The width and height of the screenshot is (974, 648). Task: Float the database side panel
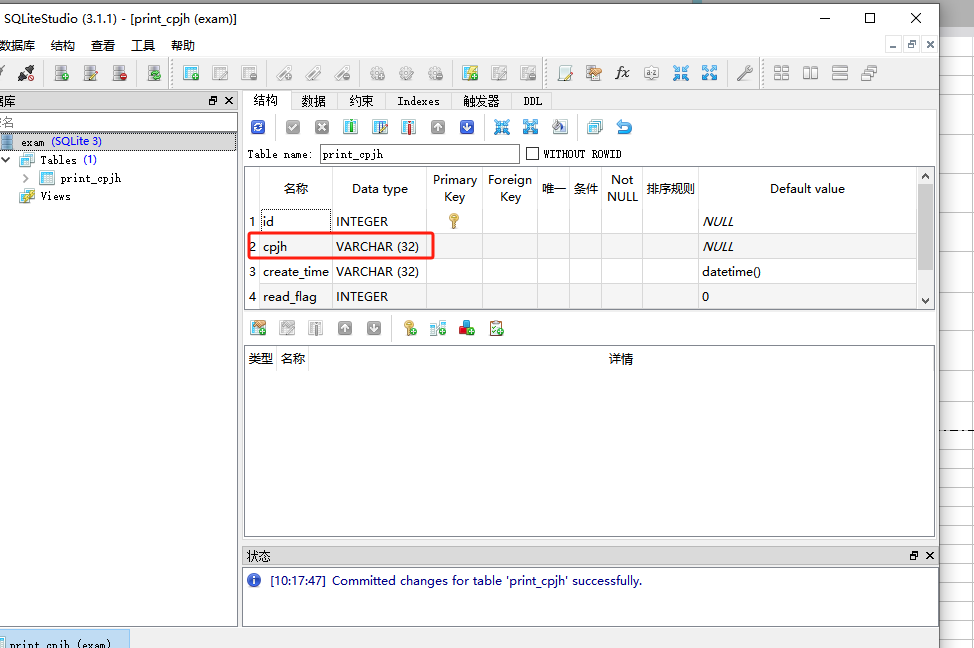[213, 101]
